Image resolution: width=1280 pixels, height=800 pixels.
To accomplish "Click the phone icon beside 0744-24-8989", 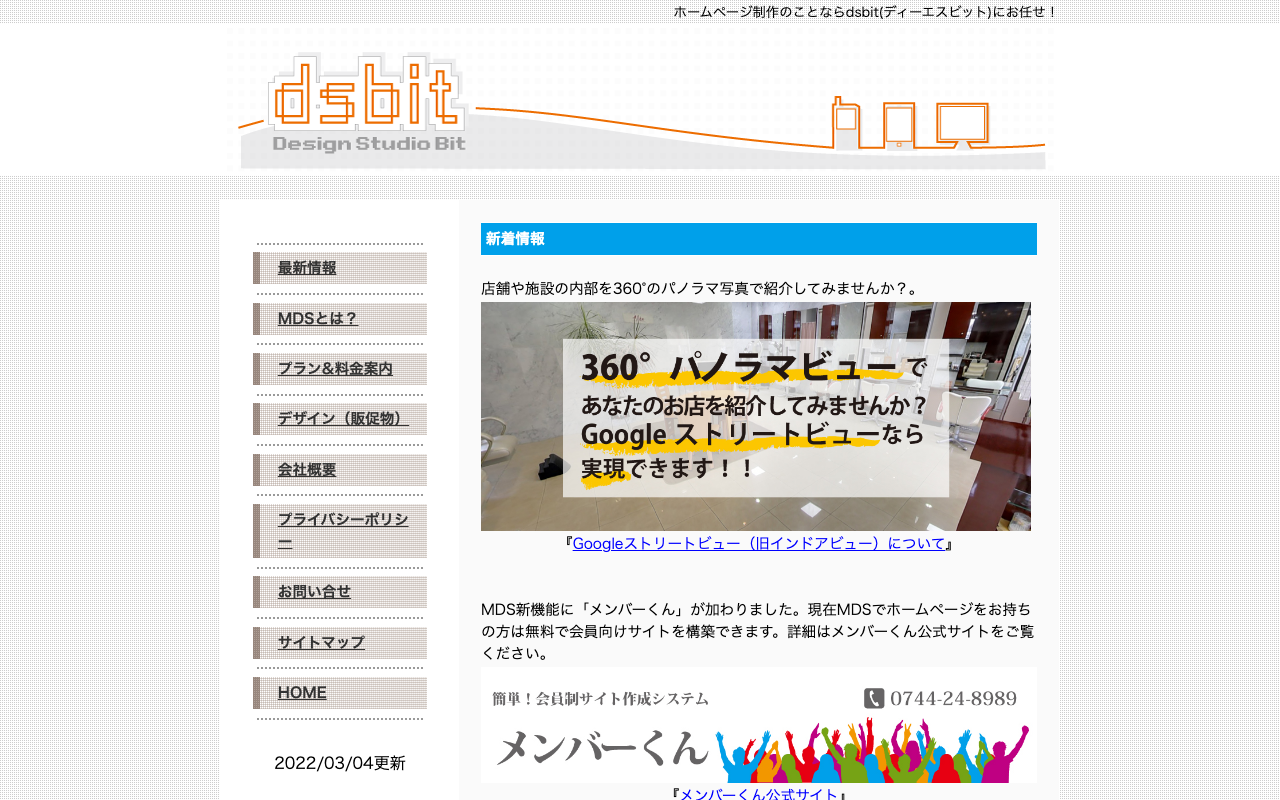I will tap(874, 698).
